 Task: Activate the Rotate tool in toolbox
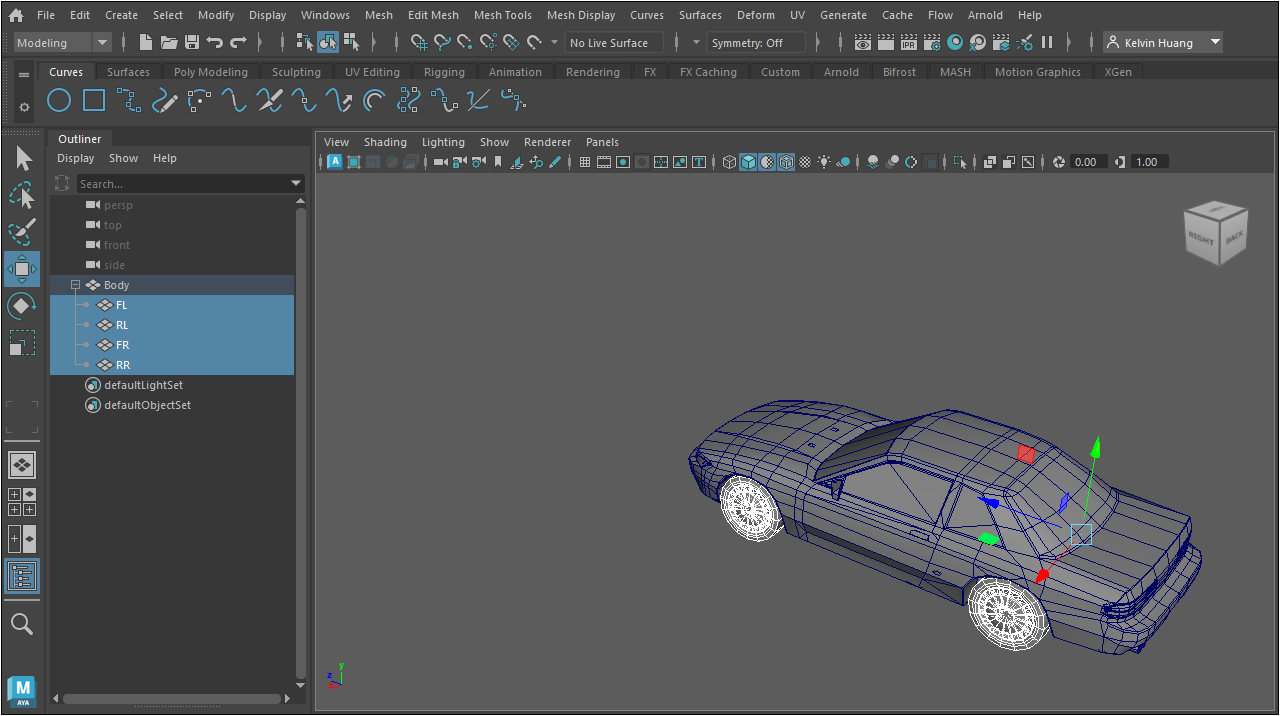point(22,306)
